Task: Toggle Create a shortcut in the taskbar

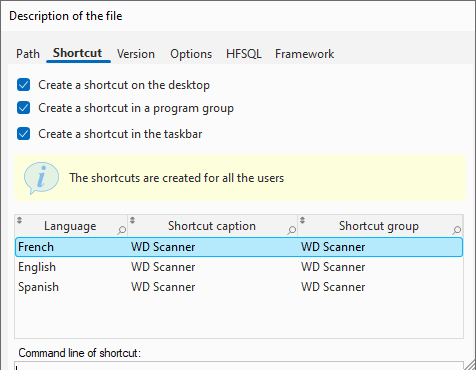Action: pos(24,134)
